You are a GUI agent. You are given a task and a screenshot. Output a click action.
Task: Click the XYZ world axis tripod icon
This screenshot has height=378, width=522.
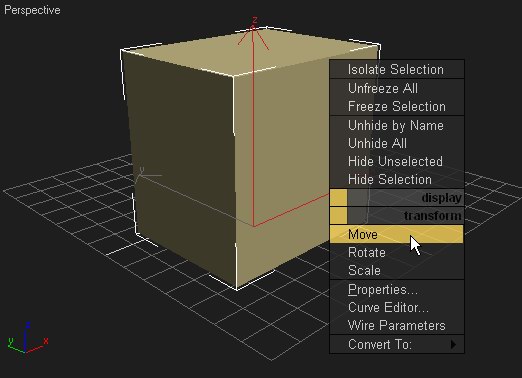pos(28,338)
